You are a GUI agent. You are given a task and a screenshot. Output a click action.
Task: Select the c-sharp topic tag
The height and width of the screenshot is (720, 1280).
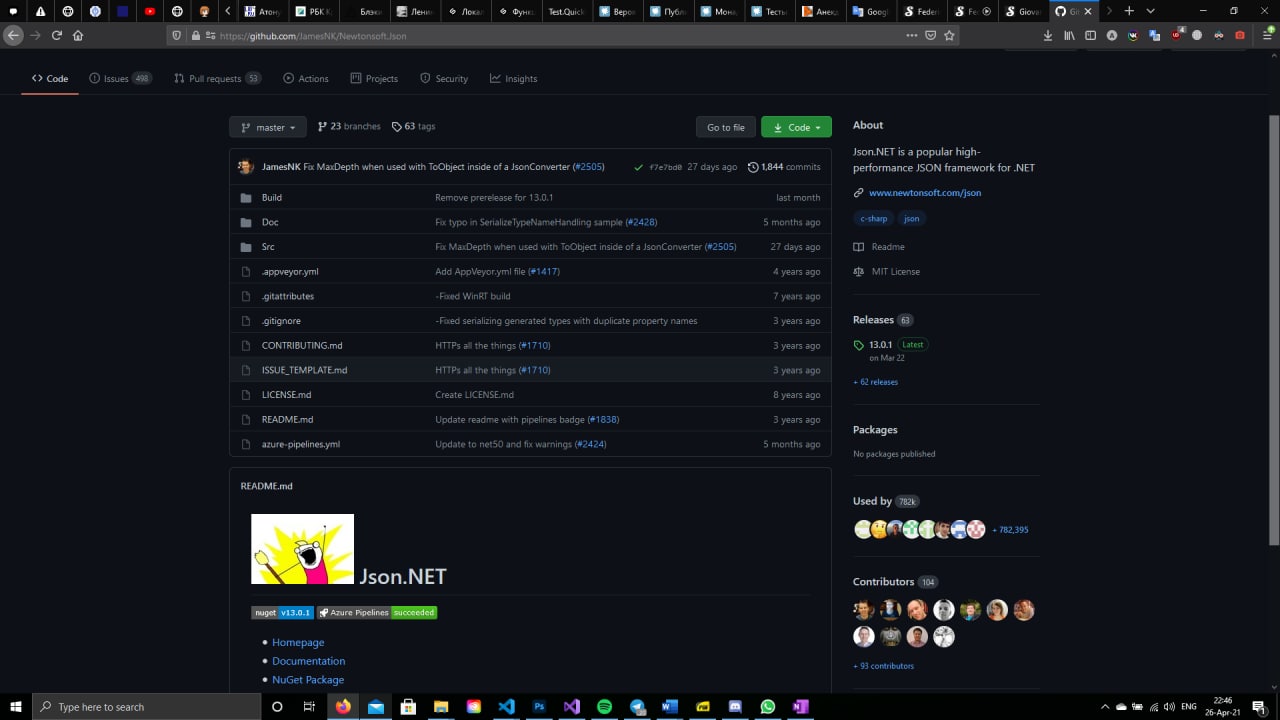[873, 218]
